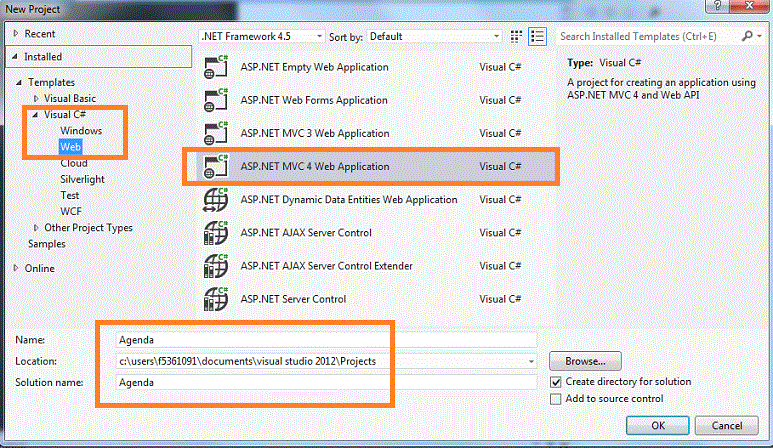Select the WCF template category

71,211
